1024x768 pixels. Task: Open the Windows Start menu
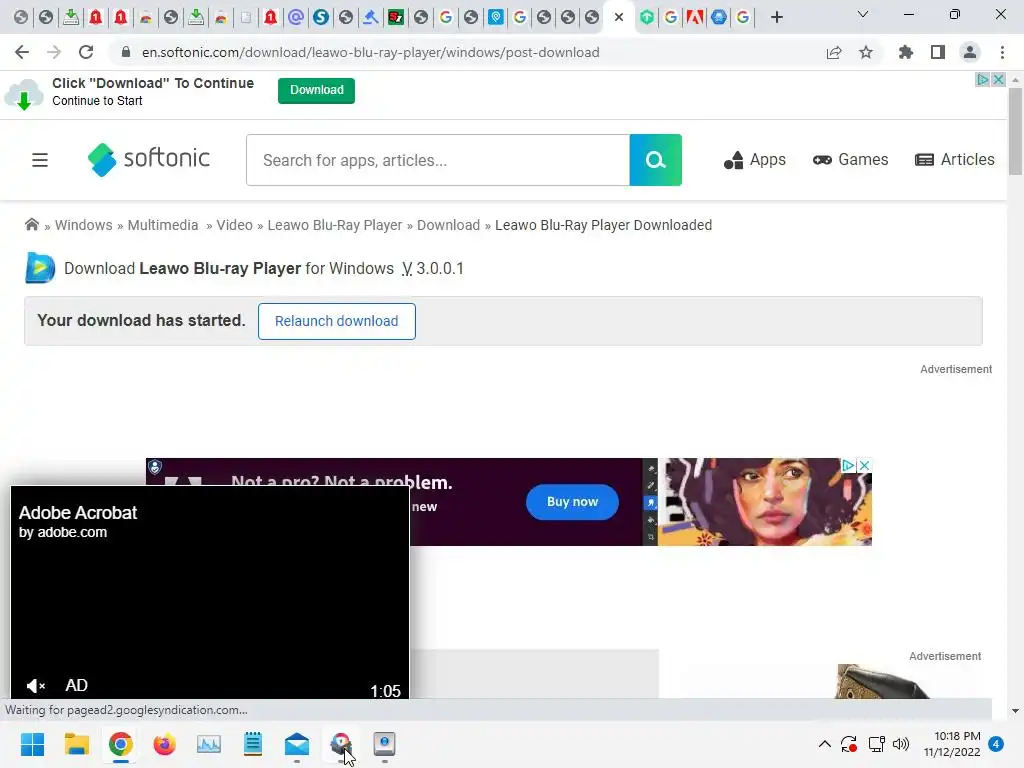[x=32, y=744]
